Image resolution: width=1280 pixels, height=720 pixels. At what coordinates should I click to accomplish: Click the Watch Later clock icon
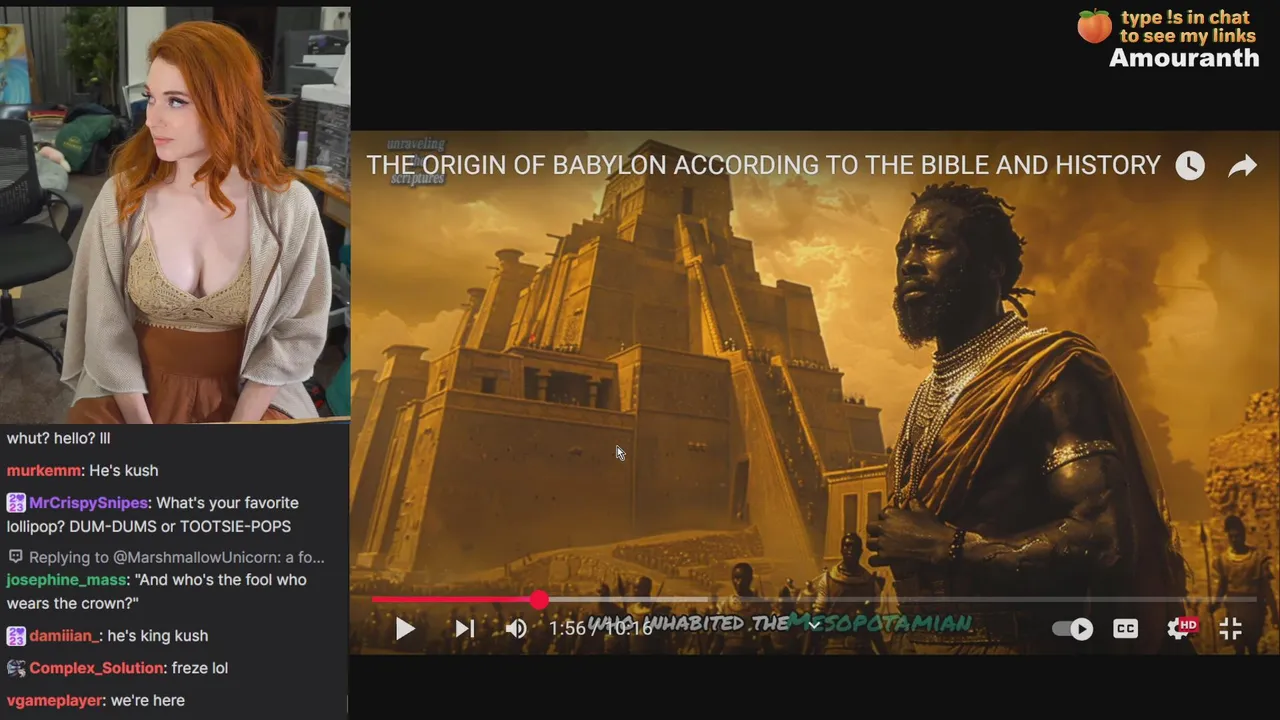[x=1190, y=166]
